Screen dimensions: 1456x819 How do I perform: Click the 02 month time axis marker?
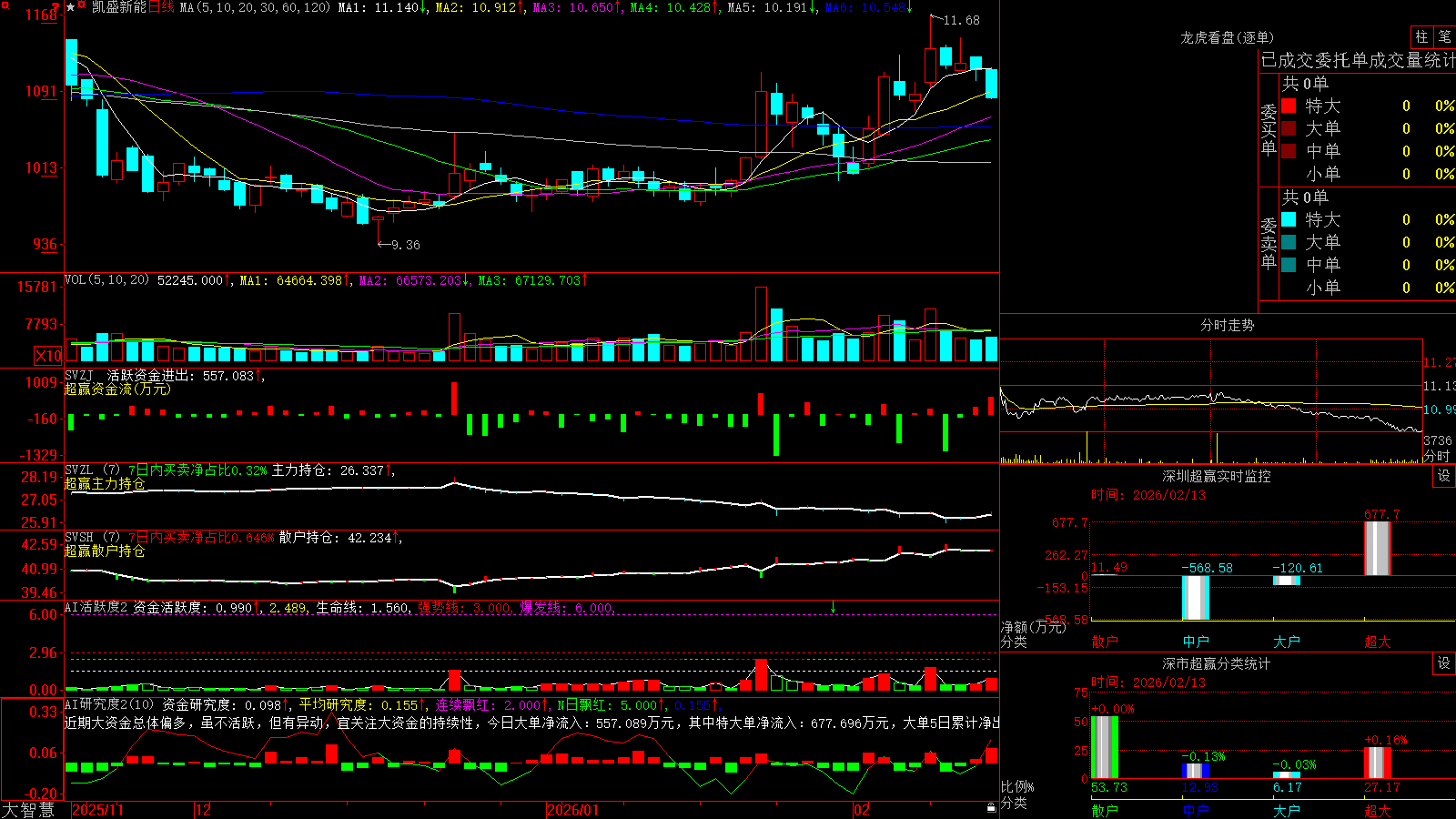(x=862, y=810)
